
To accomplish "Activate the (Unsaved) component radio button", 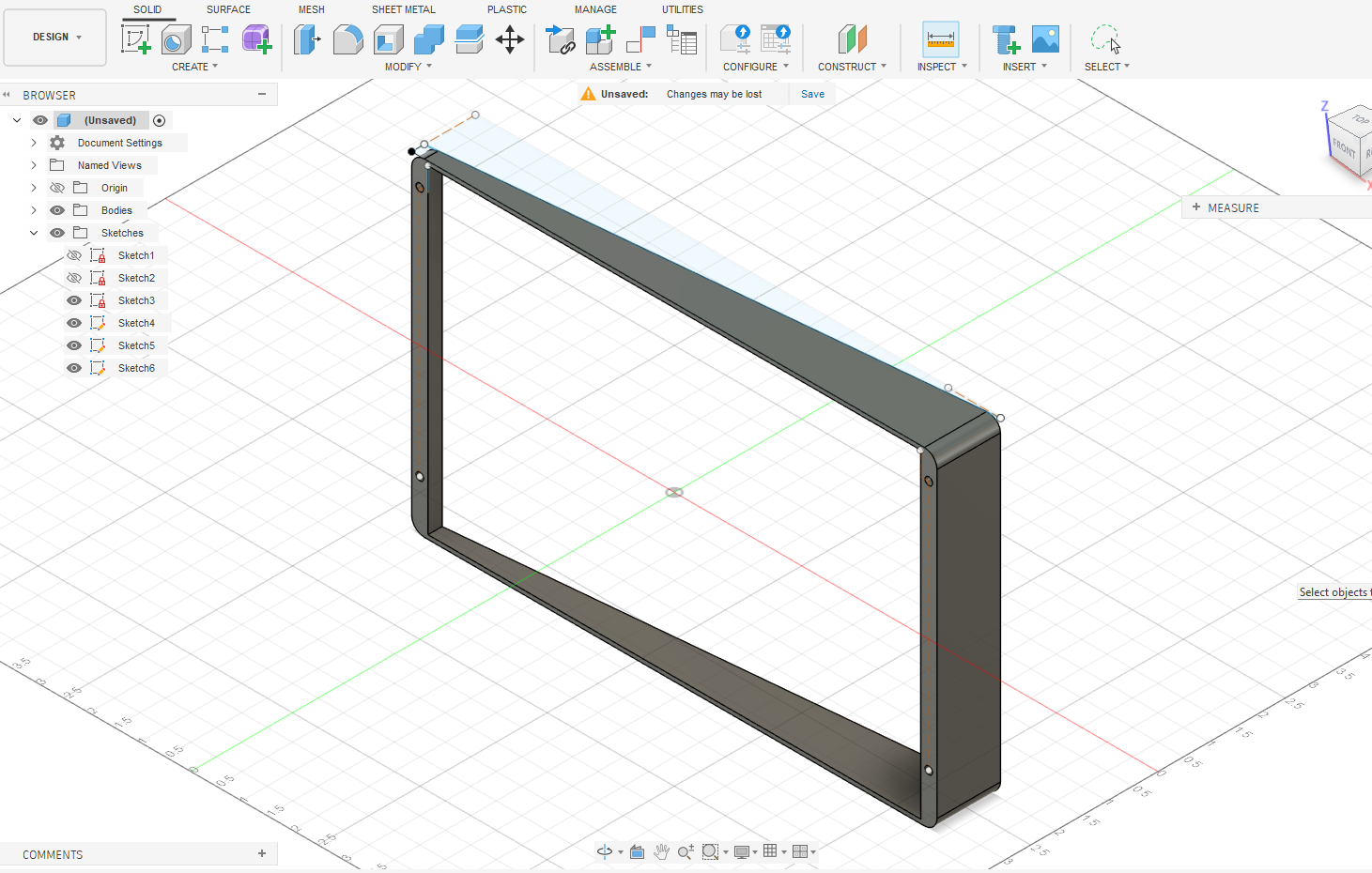I will point(160,120).
